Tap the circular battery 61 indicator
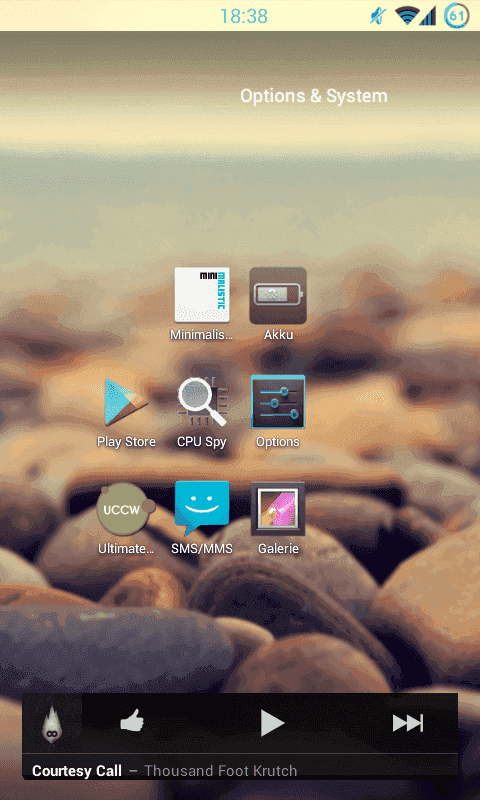 457,16
